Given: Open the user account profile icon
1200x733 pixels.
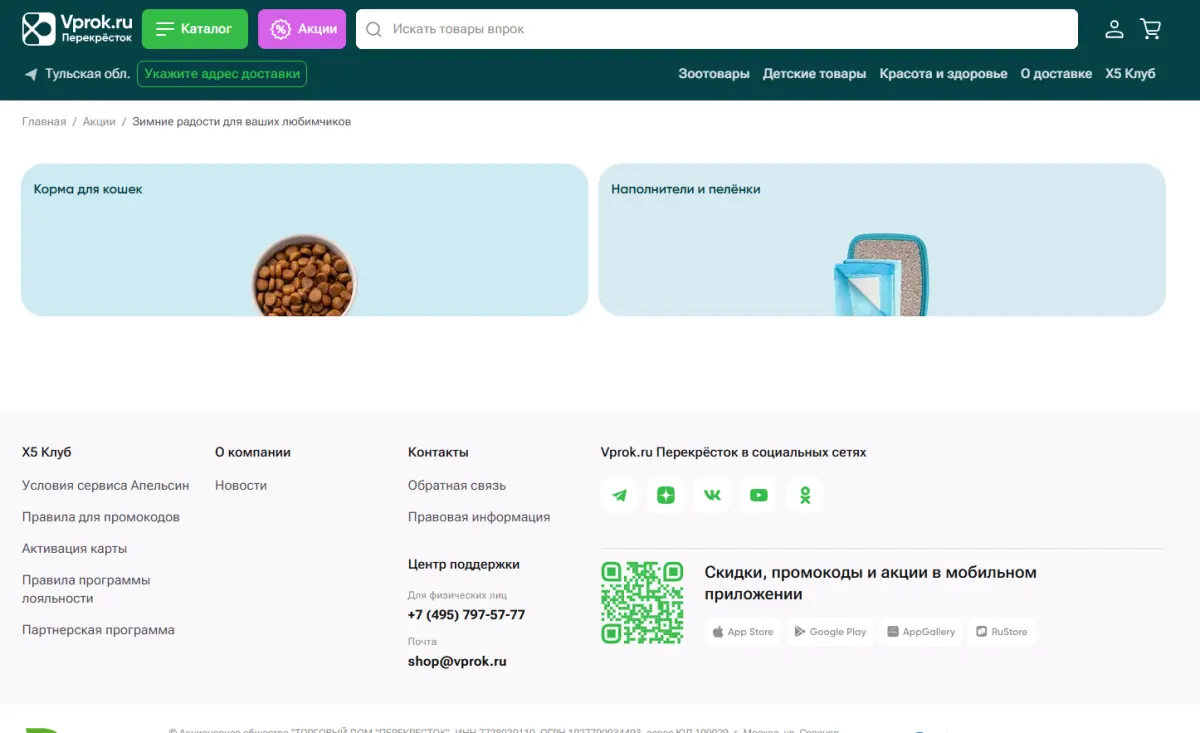Looking at the screenshot, I should pyautogui.click(x=1114, y=29).
